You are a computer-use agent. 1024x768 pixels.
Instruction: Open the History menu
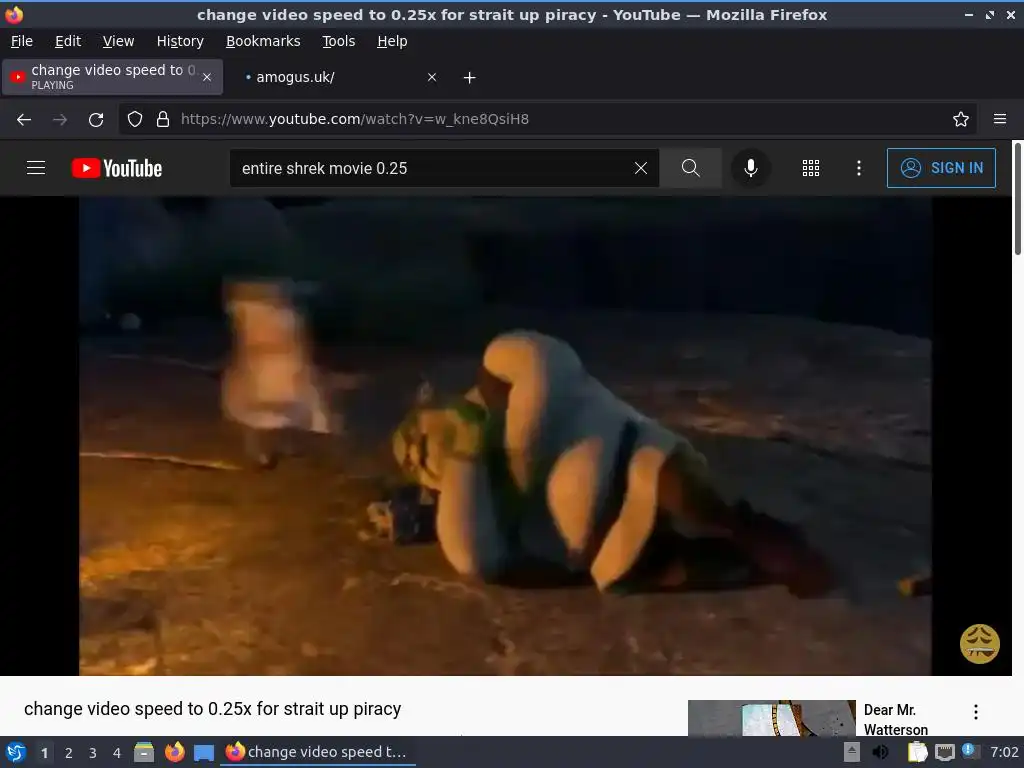pos(180,41)
